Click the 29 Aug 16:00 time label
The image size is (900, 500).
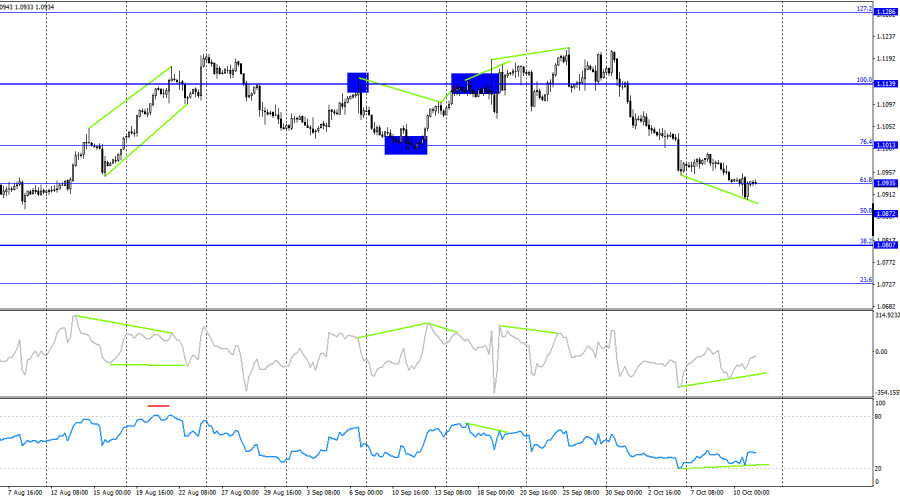[x=283, y=493]
